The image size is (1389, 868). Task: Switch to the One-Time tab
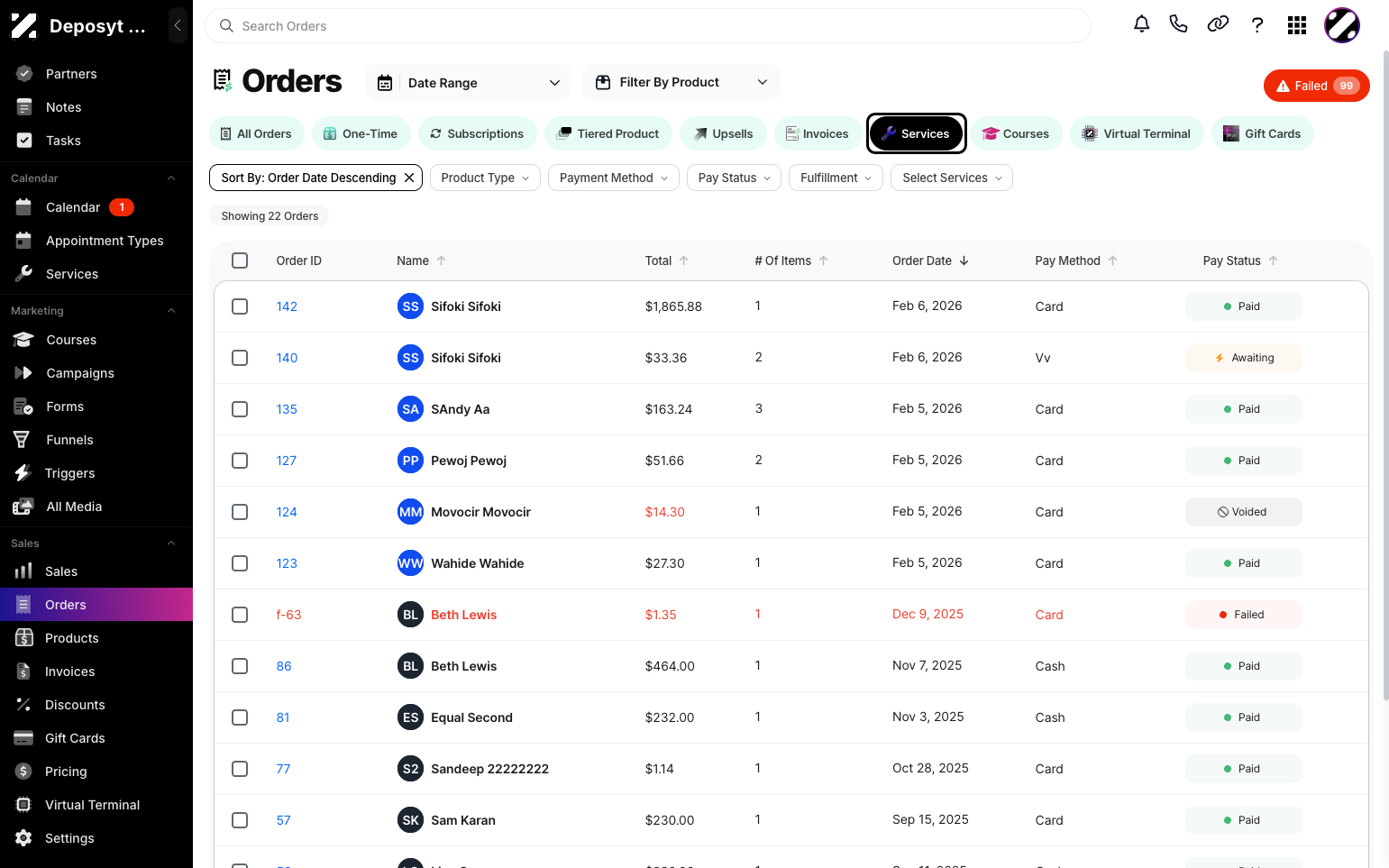361,133
